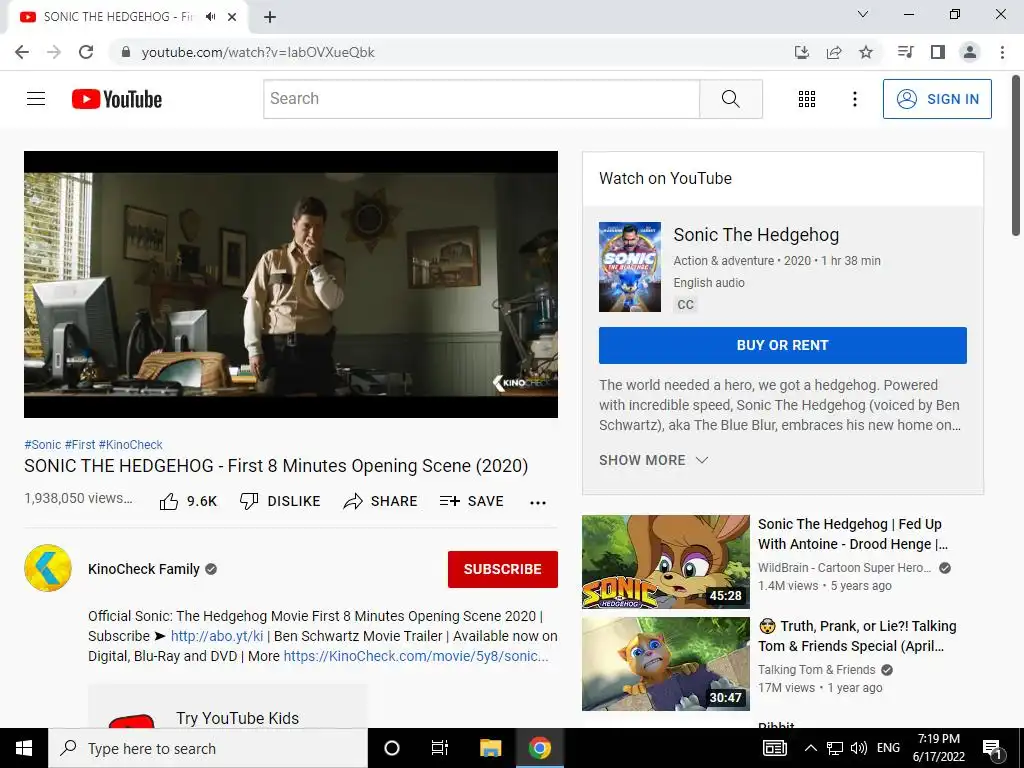Open Fed Up With Antoine video thumbnail
Screen dimensions: 1024x768
coord(665,562)
